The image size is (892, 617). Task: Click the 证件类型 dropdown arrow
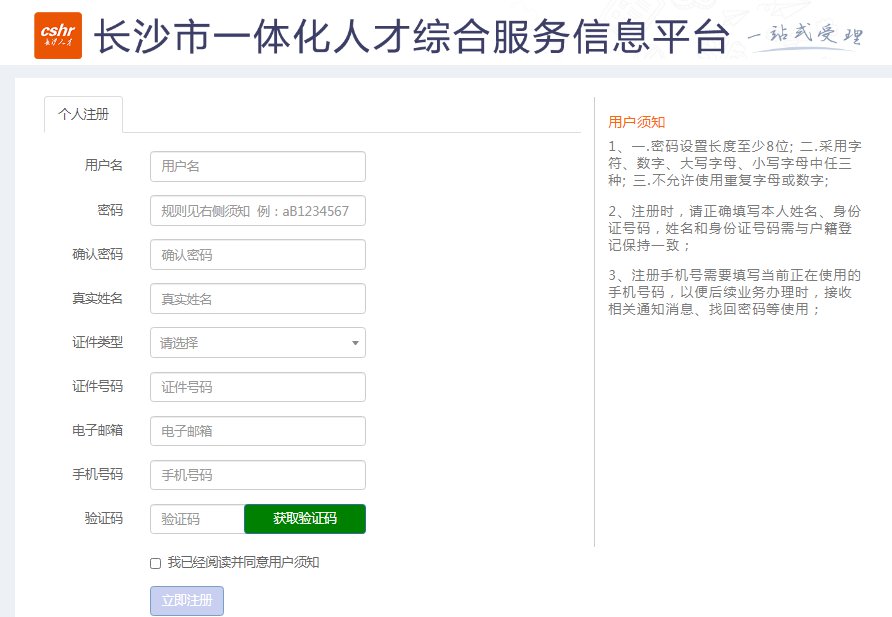click(354, 343)
